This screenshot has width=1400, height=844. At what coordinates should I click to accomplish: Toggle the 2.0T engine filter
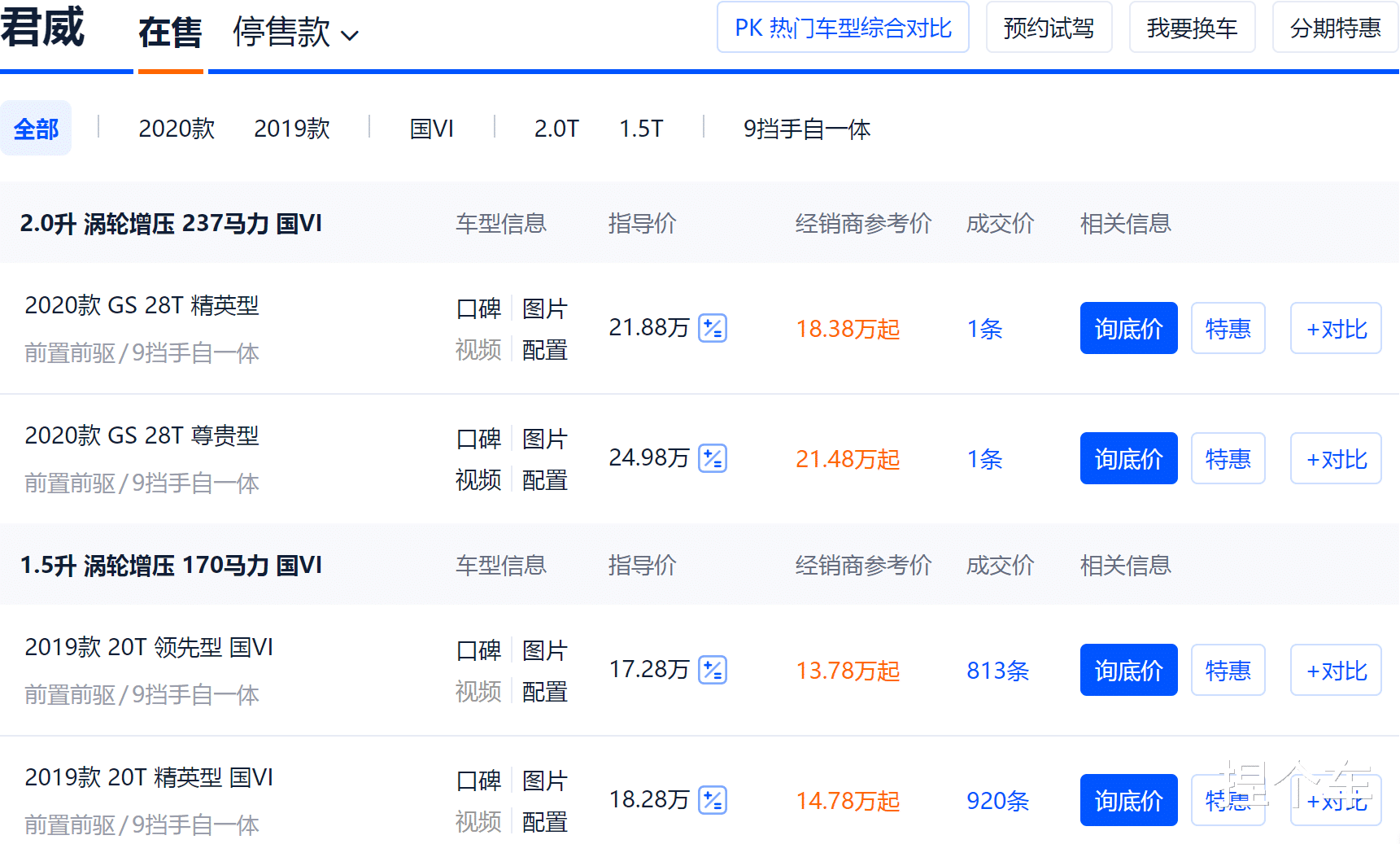pyautogui.click(x=556, y=128)
